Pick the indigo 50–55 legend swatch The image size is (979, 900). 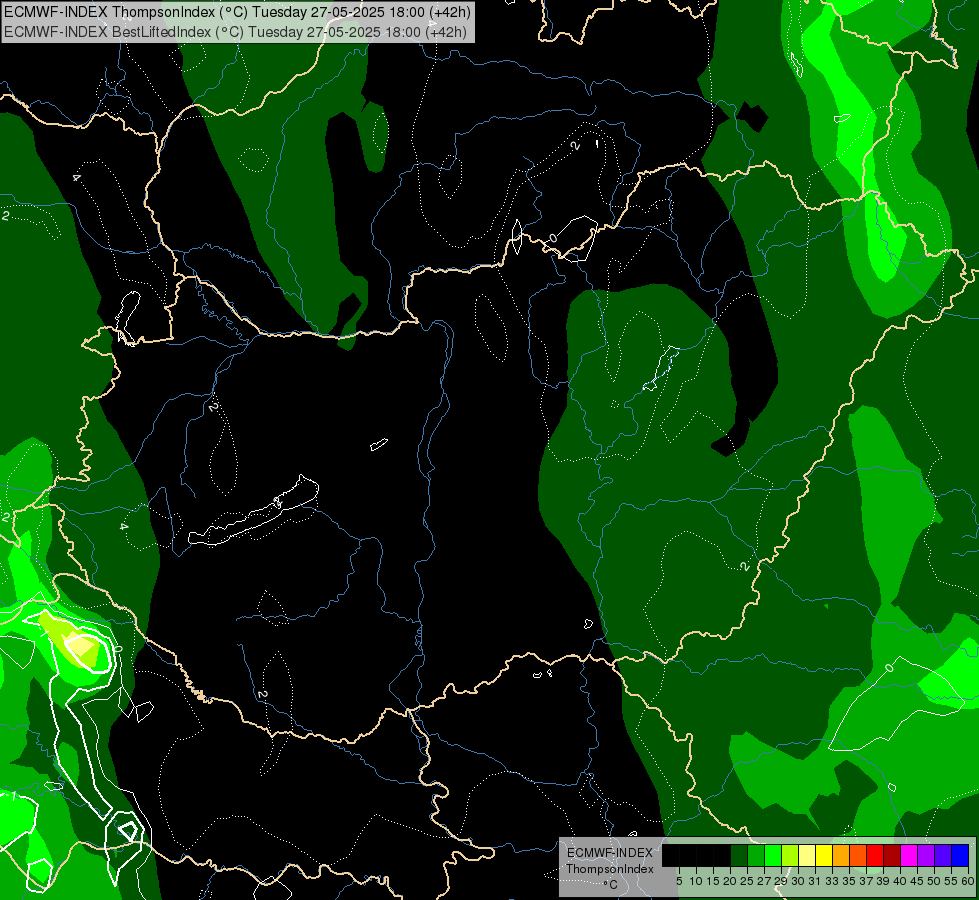(943, 856)
